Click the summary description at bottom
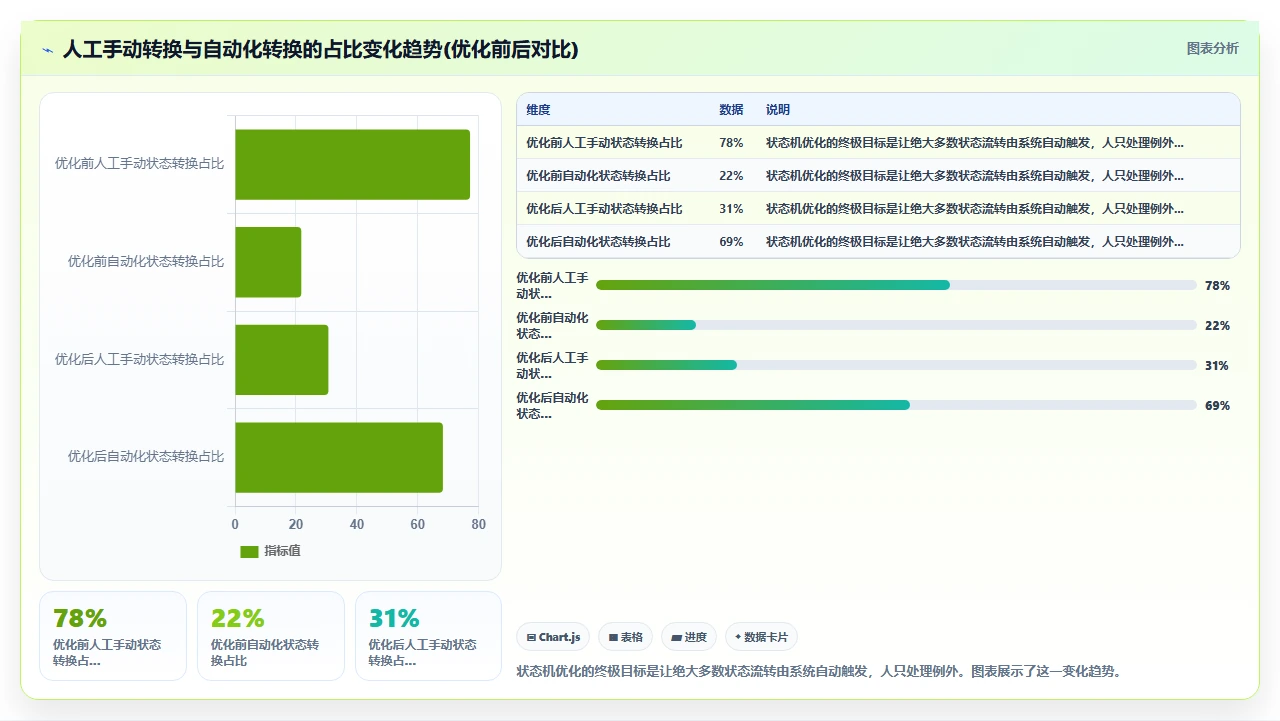The width and height of the screenshot is (1280, 721). pos(821,671)
